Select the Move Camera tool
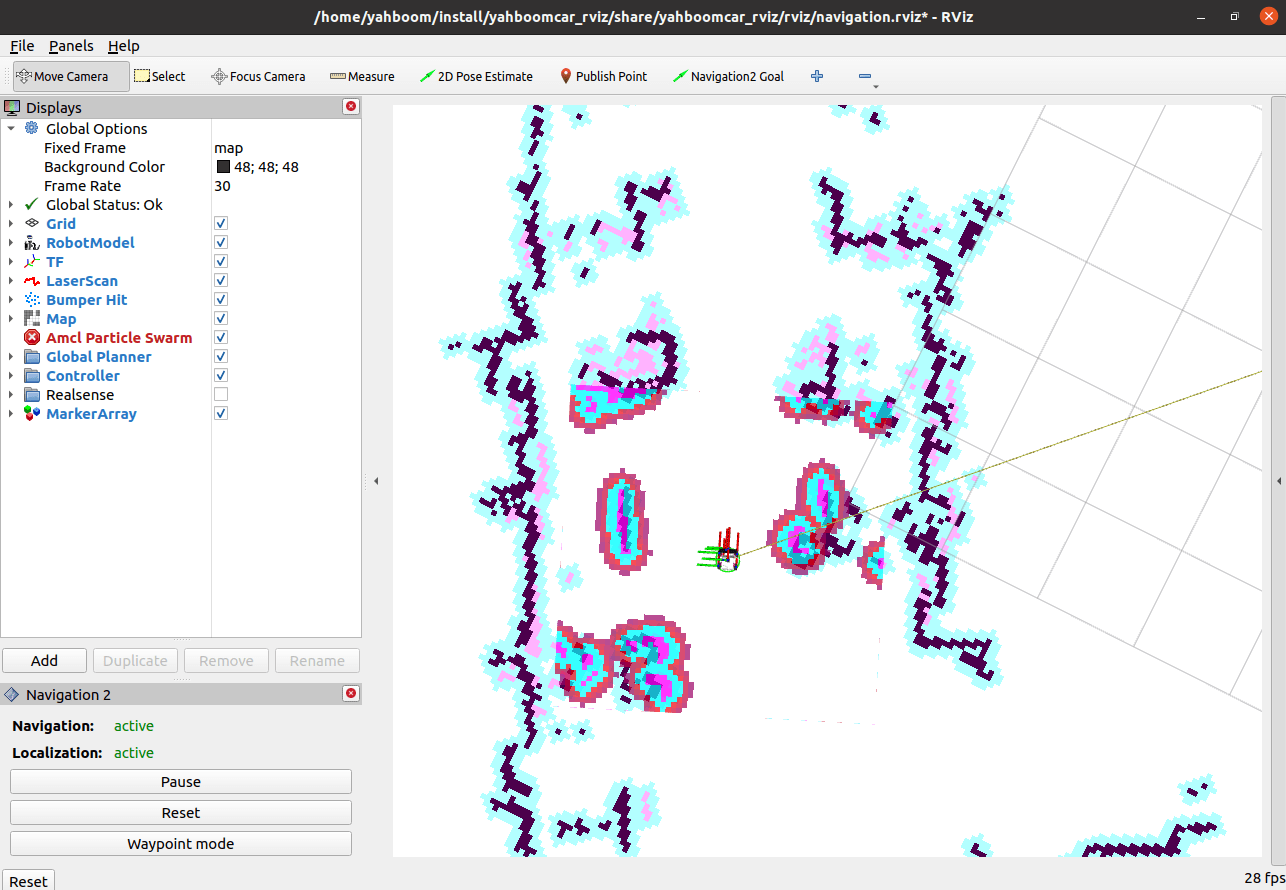The image size is (1286, 890). pos(71,76)
